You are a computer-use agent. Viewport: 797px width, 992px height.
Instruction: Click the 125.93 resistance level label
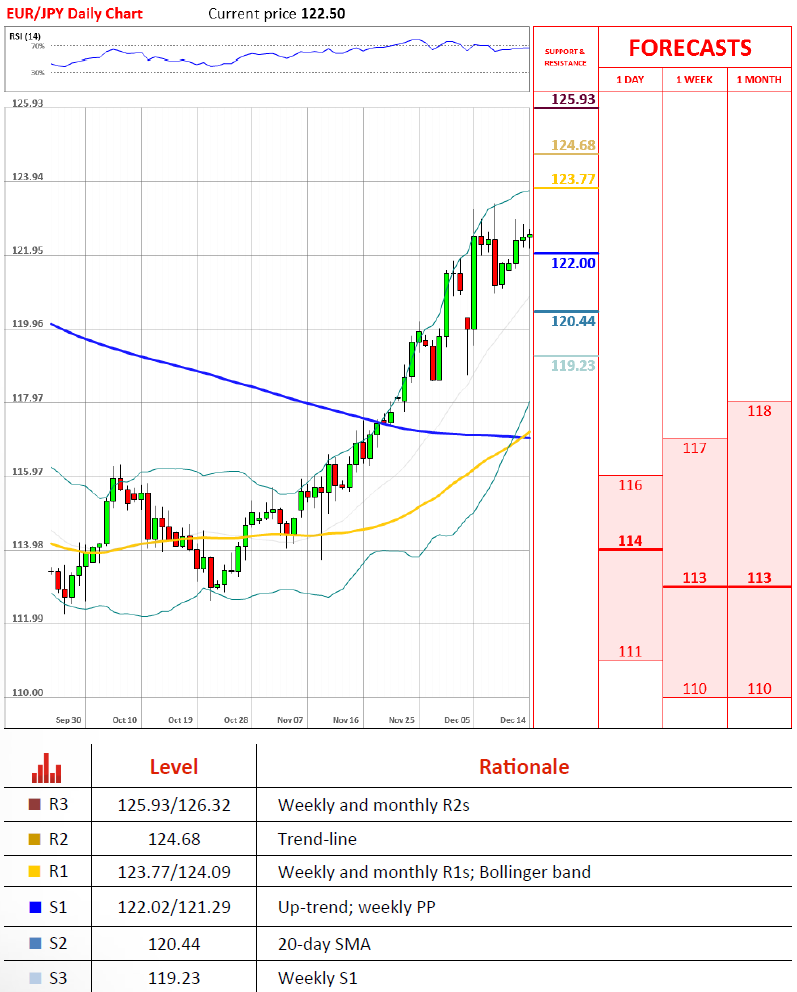573,99
